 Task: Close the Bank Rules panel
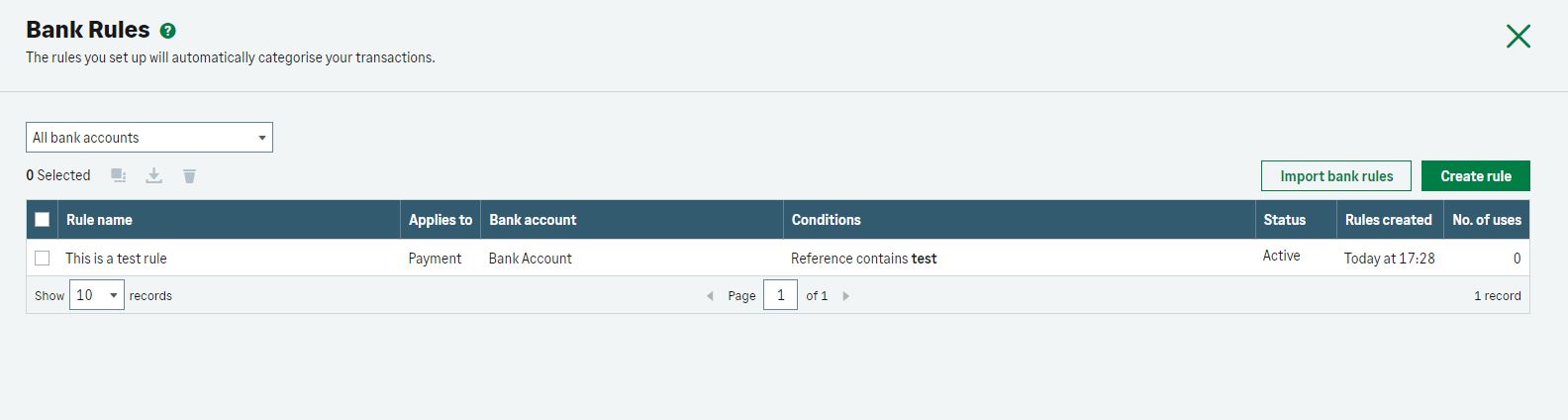pos(1518,37)
